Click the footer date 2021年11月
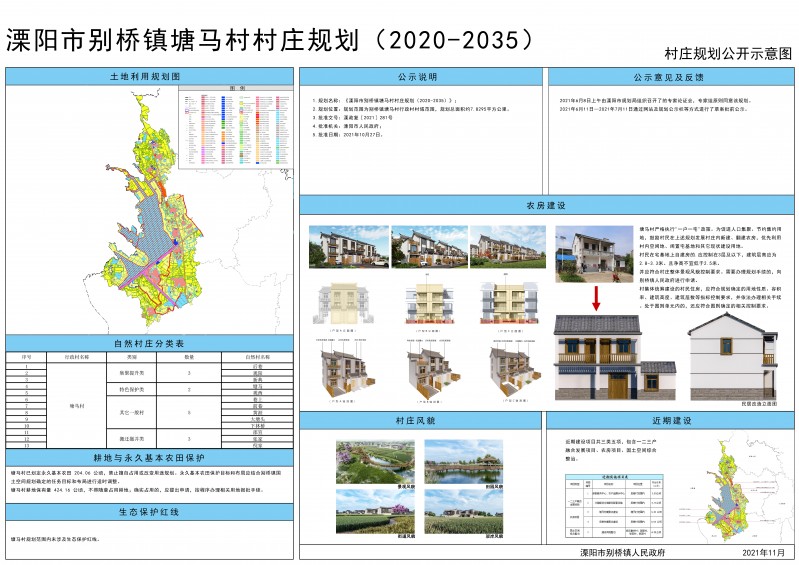Screen dimensions: 799x565 click(x=763, y=553)
